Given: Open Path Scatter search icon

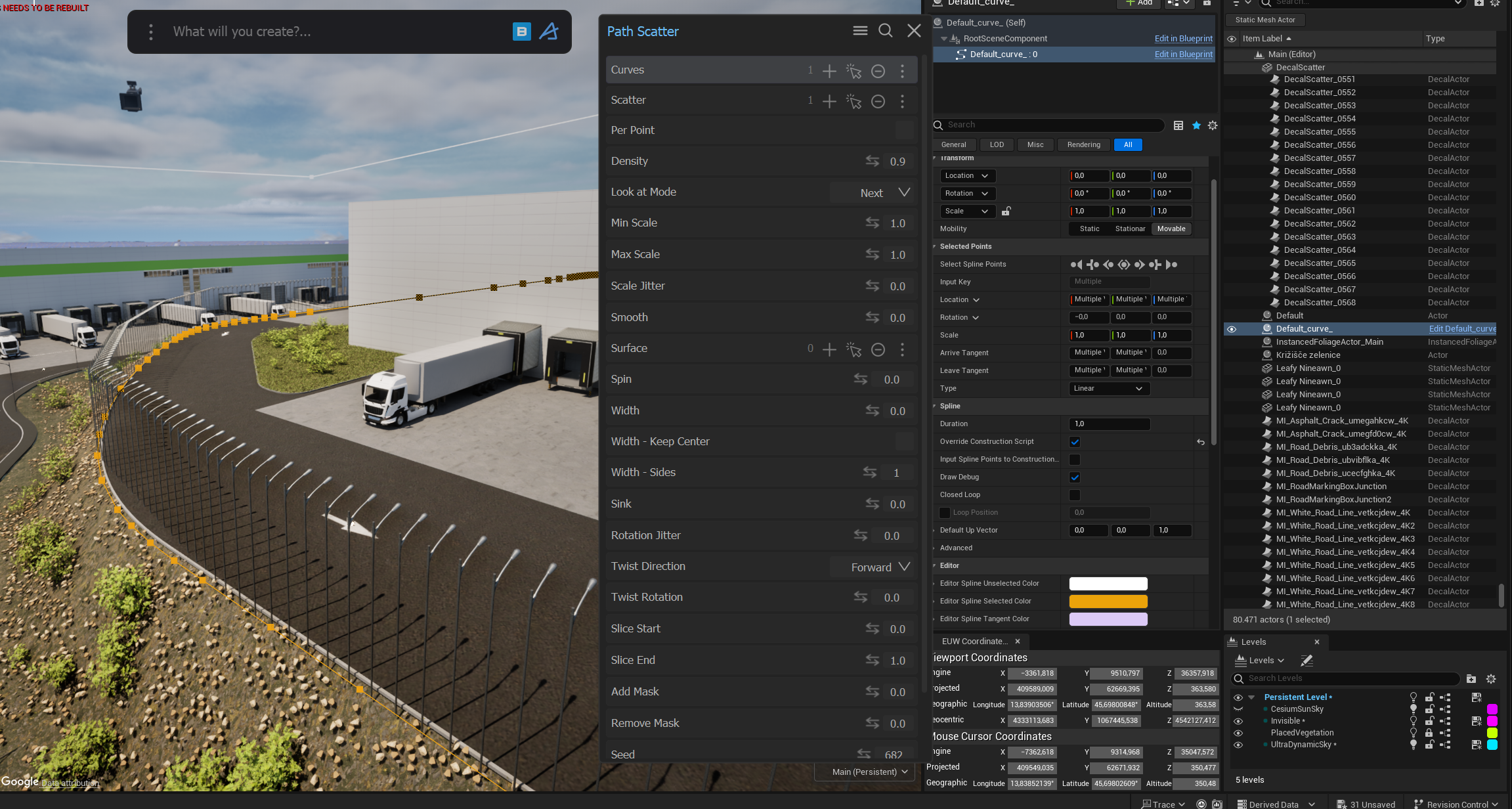Looking at the screenshot, I should [885, 31].
